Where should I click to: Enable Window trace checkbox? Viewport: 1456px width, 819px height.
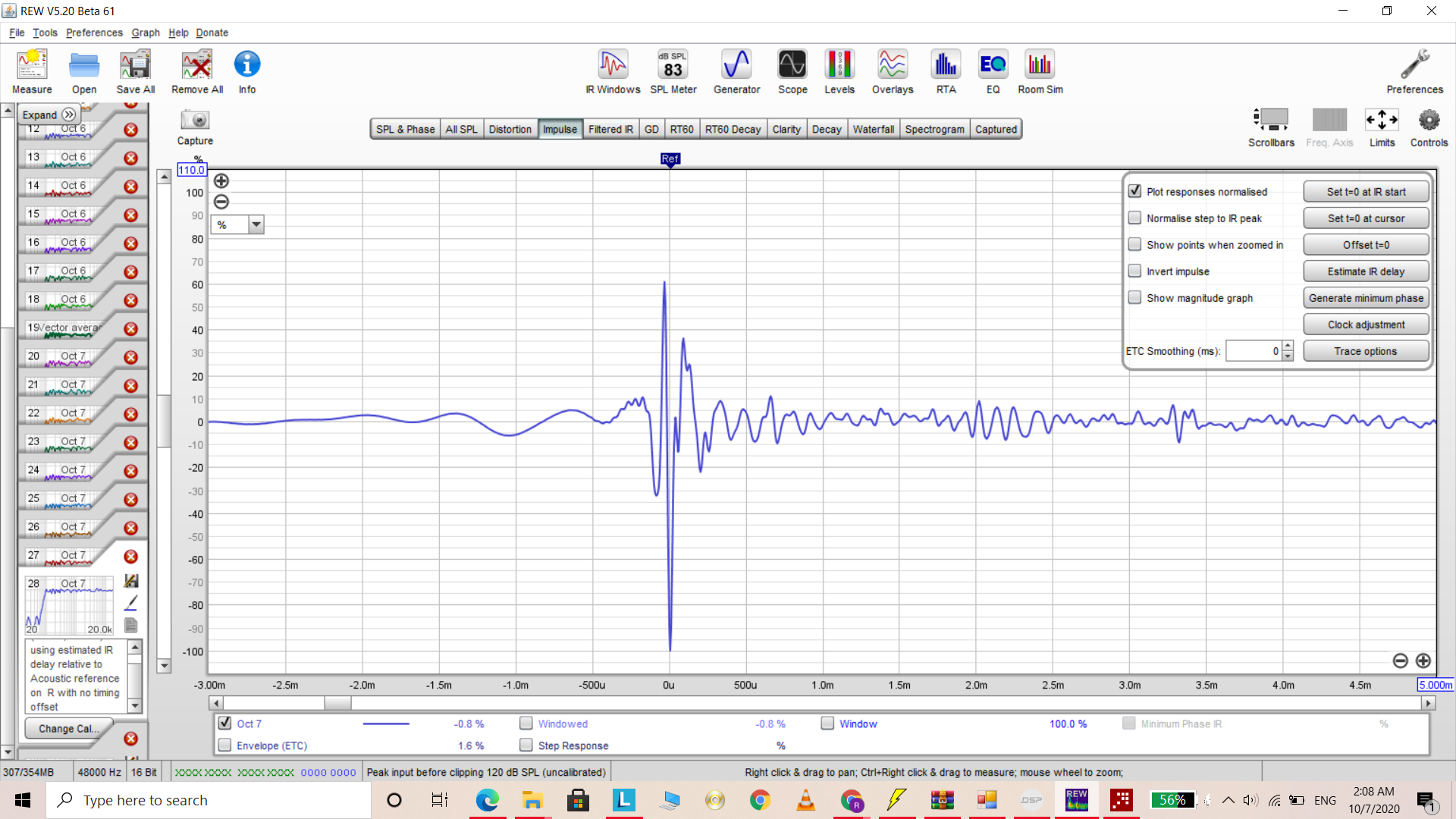[827, 723]
